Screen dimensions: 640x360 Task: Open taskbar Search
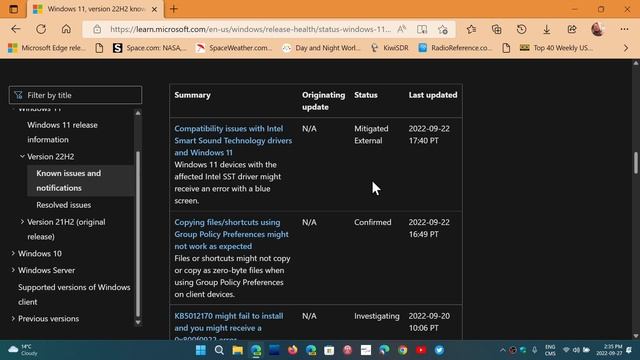tap(219, 350)
